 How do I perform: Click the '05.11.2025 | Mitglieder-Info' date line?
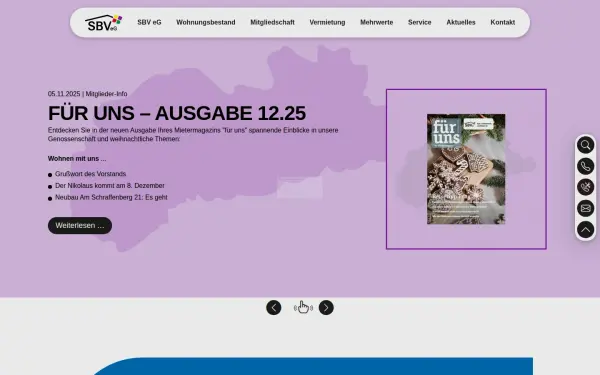88,94
